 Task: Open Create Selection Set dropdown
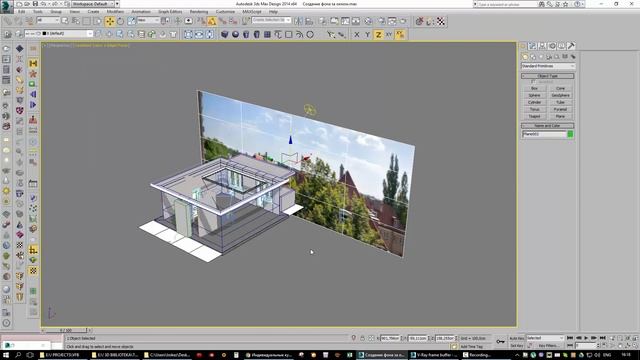click(x=271, y=20)
